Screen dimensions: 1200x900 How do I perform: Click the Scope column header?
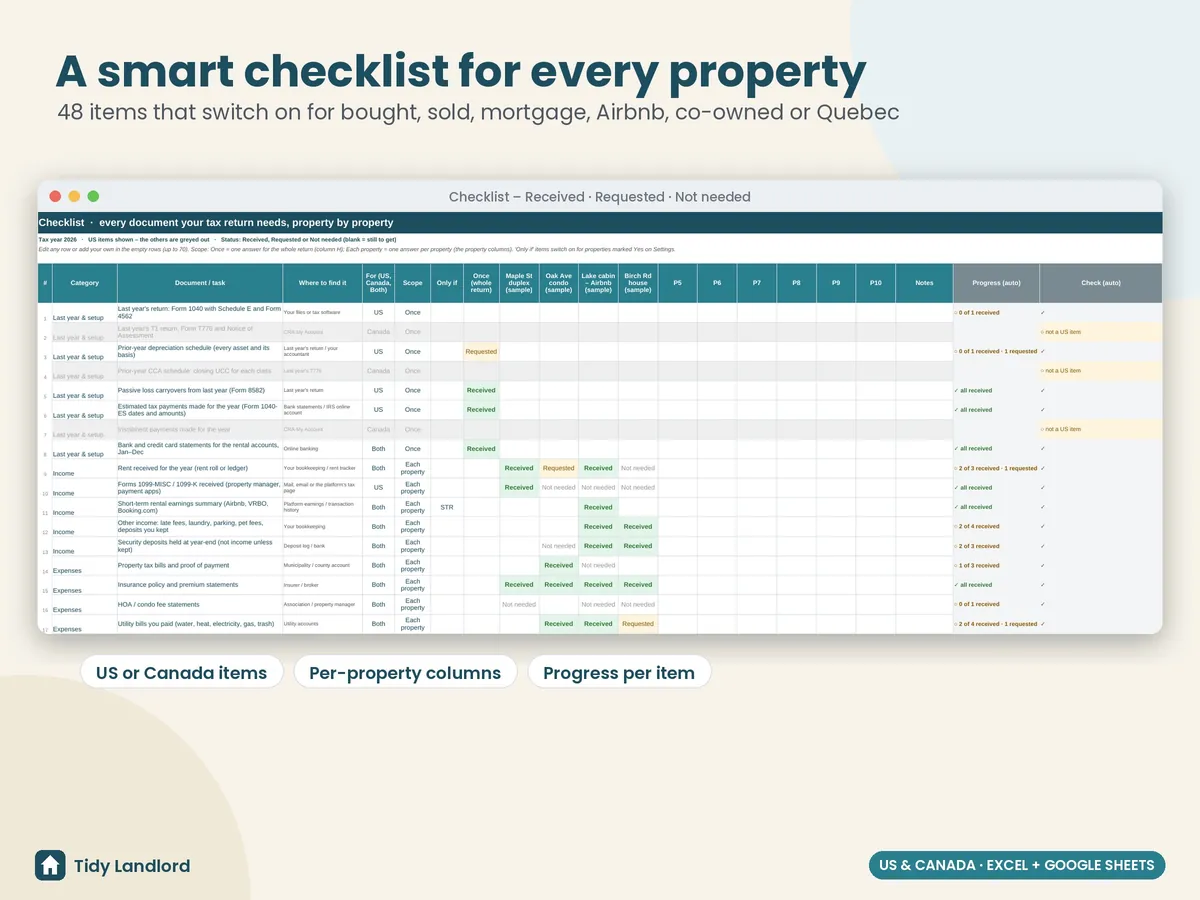tap(412, 283)
